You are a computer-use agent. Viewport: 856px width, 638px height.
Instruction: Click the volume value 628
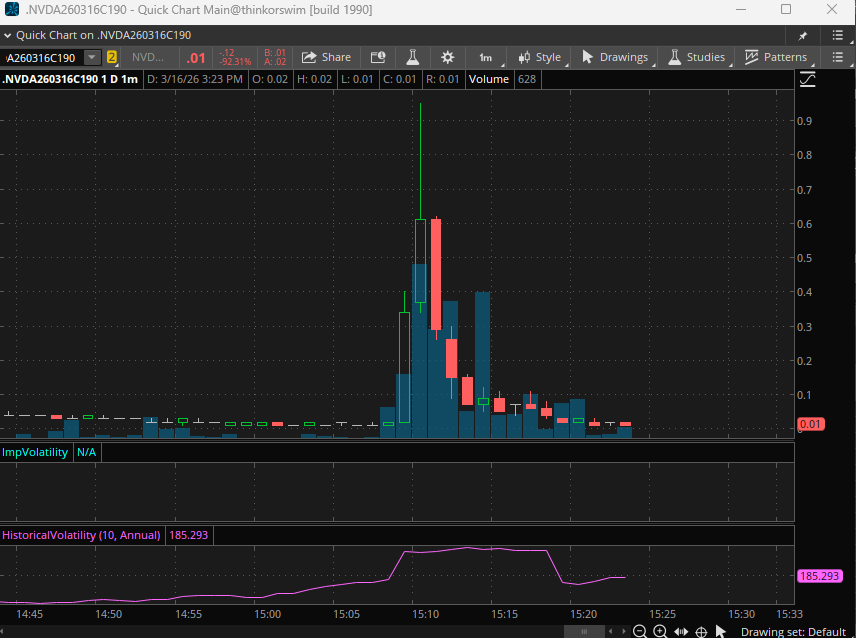[527, 79]
